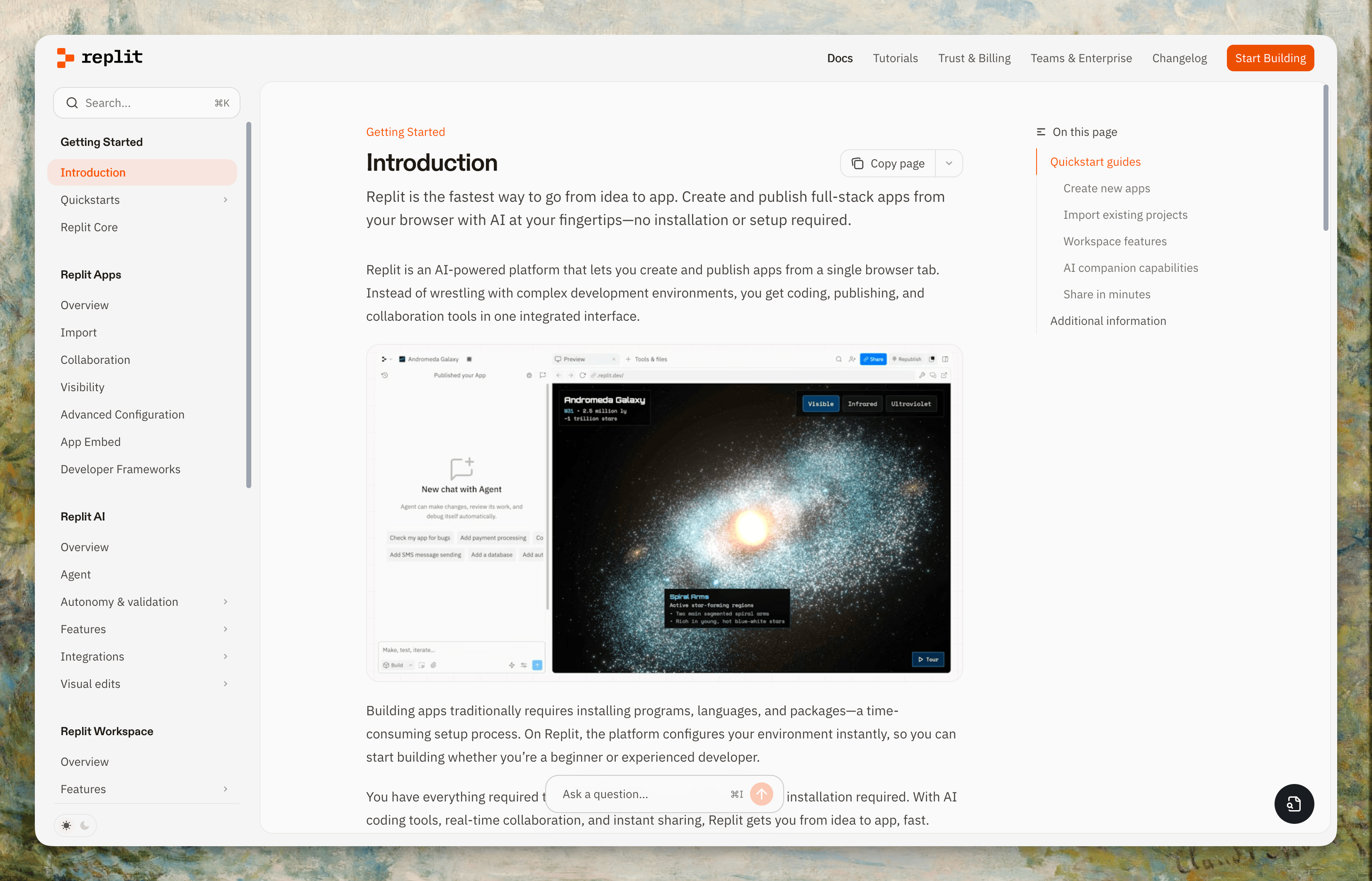Click the Replit logo icon
This screenshot has width=1372, height=881.
[65, 58]
